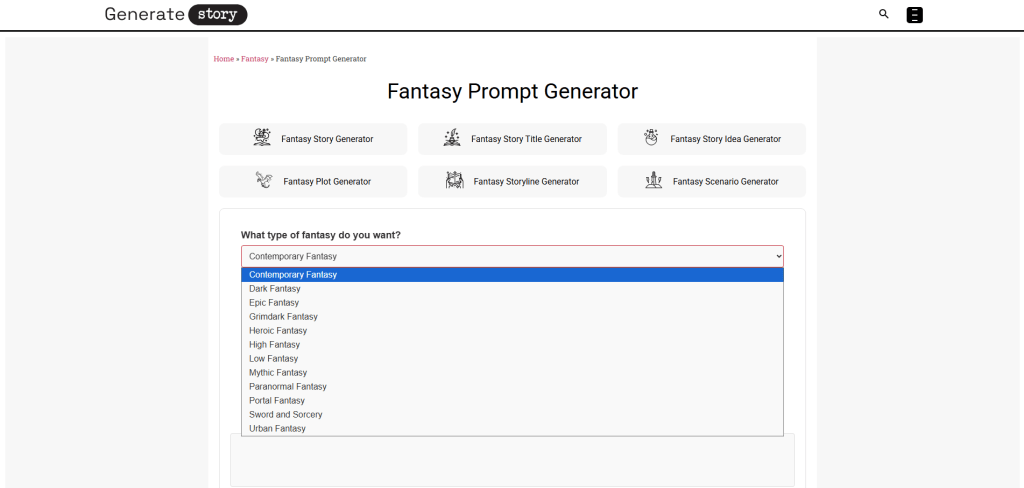The image size is (1024, 488).
Task: Select Dark Fantasy option
Action: [513, 289]
